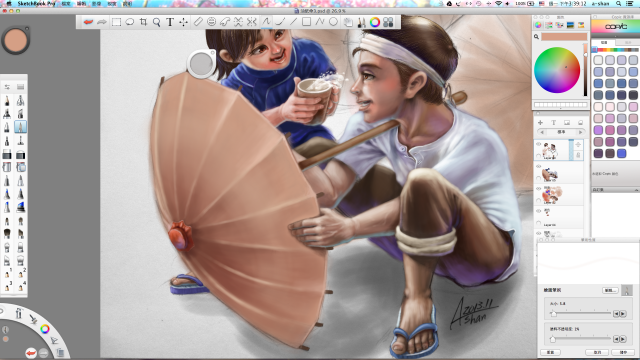Enable the French curve guide

pyautogui.click(x=225, y=22)
